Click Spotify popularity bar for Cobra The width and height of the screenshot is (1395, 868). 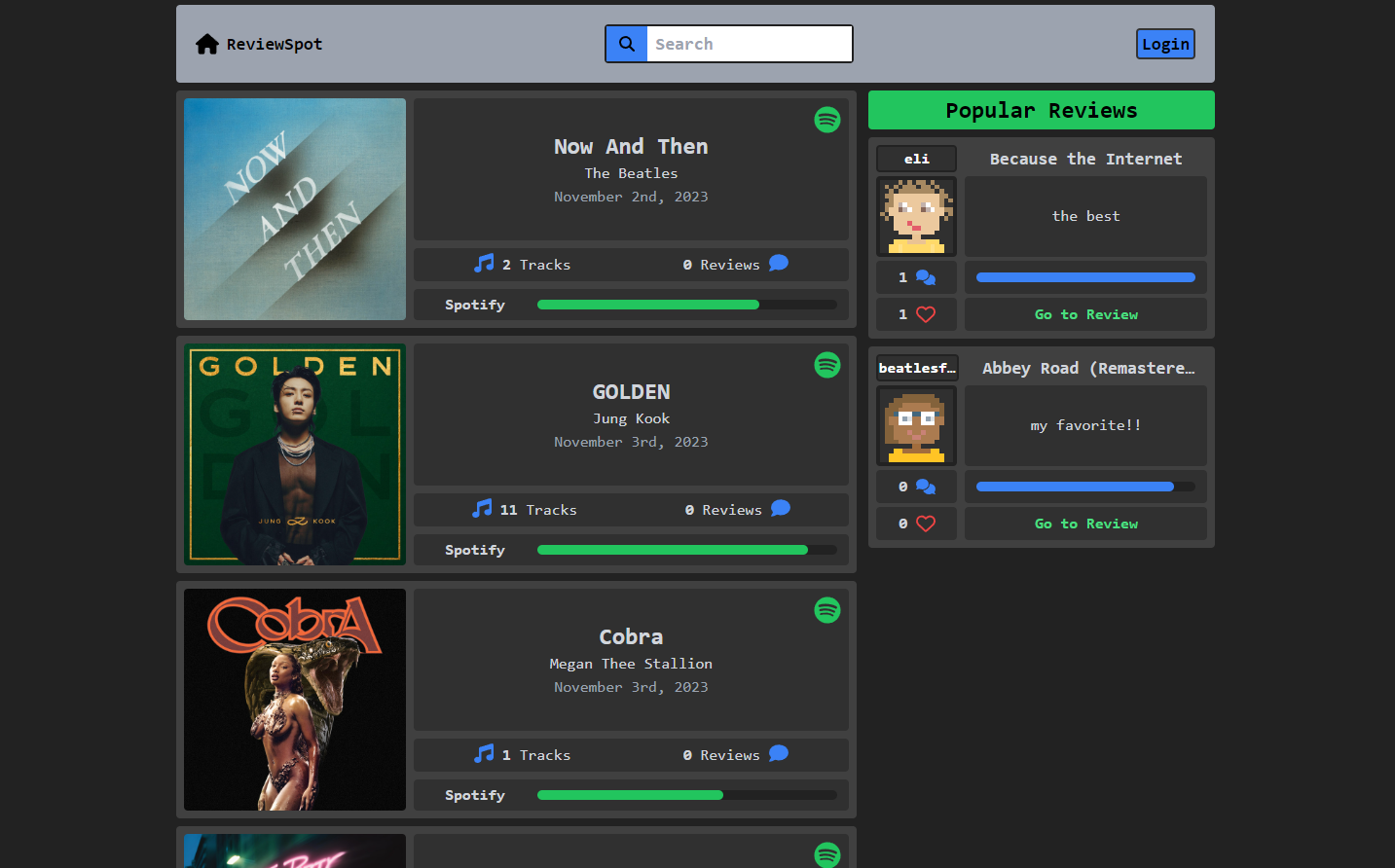(x=687, y=795)
